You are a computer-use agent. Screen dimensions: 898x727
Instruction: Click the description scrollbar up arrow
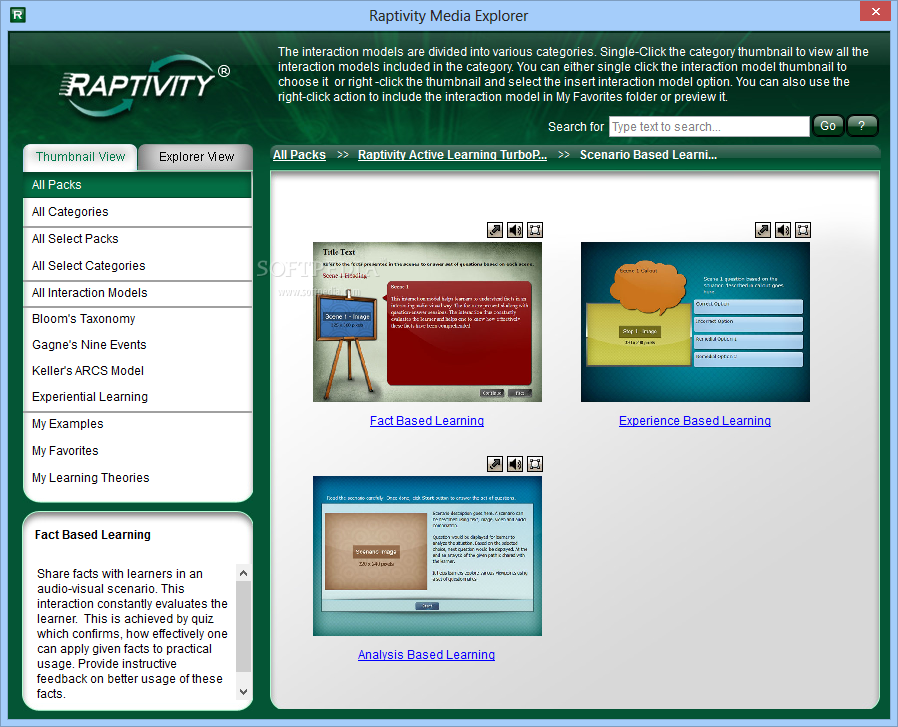point(243,573)
